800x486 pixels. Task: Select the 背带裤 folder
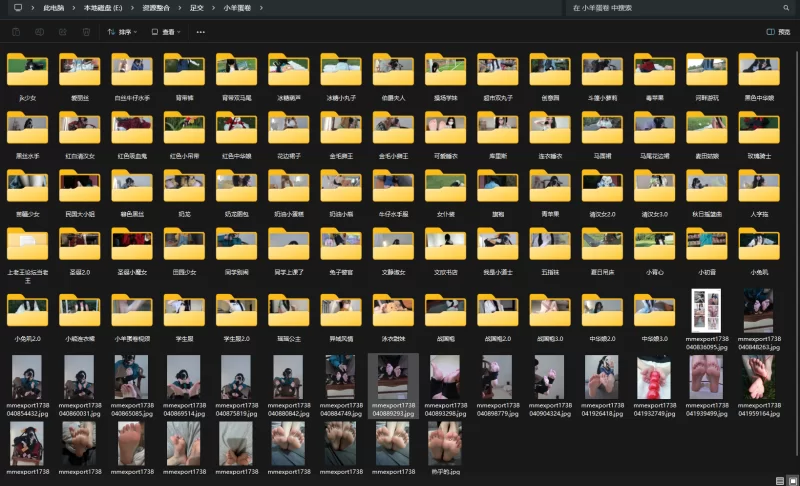(184, 76)
